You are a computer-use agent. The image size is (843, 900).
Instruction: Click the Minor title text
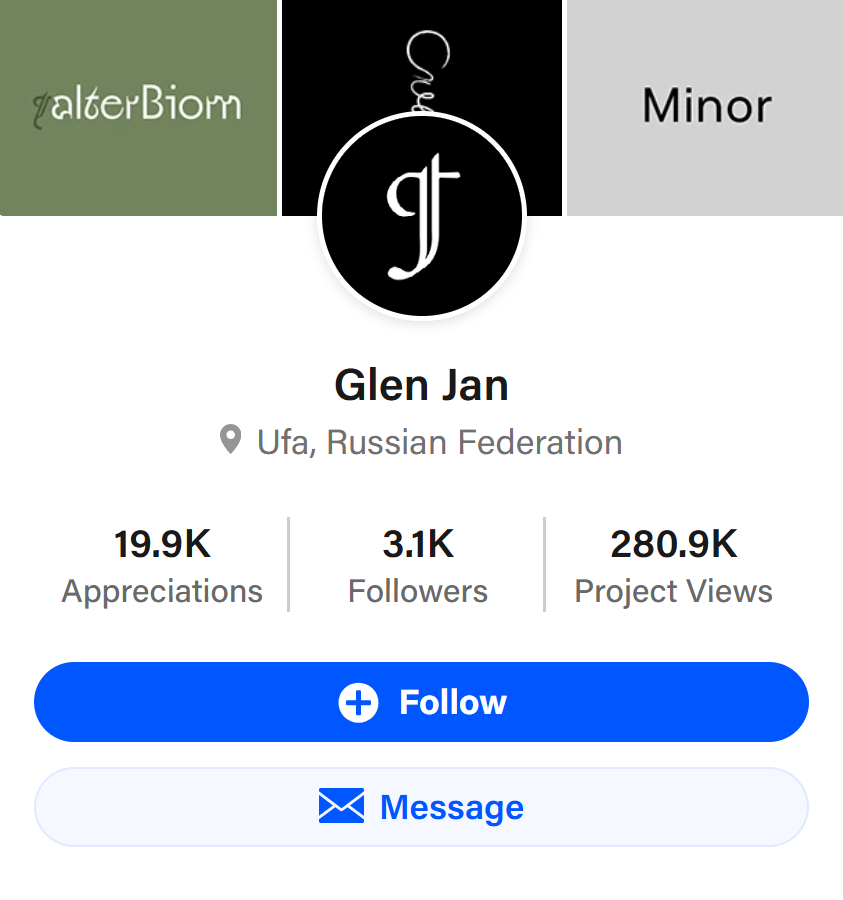(x=707, y=106)
